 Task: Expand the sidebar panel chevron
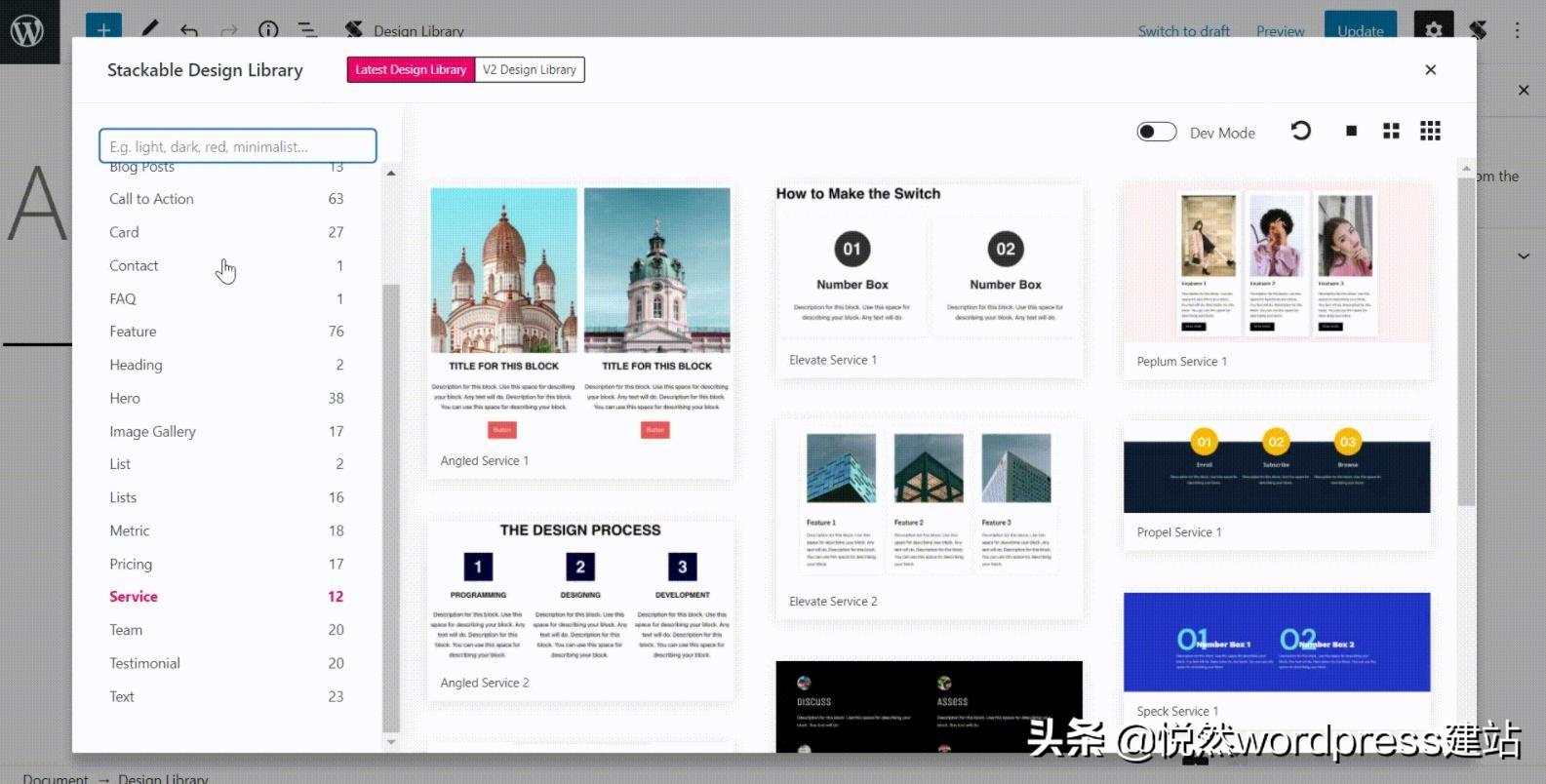[x=1524, y=255]
